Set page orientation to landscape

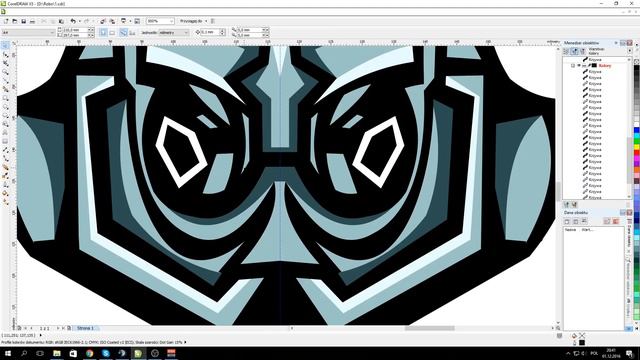point(112,32)
